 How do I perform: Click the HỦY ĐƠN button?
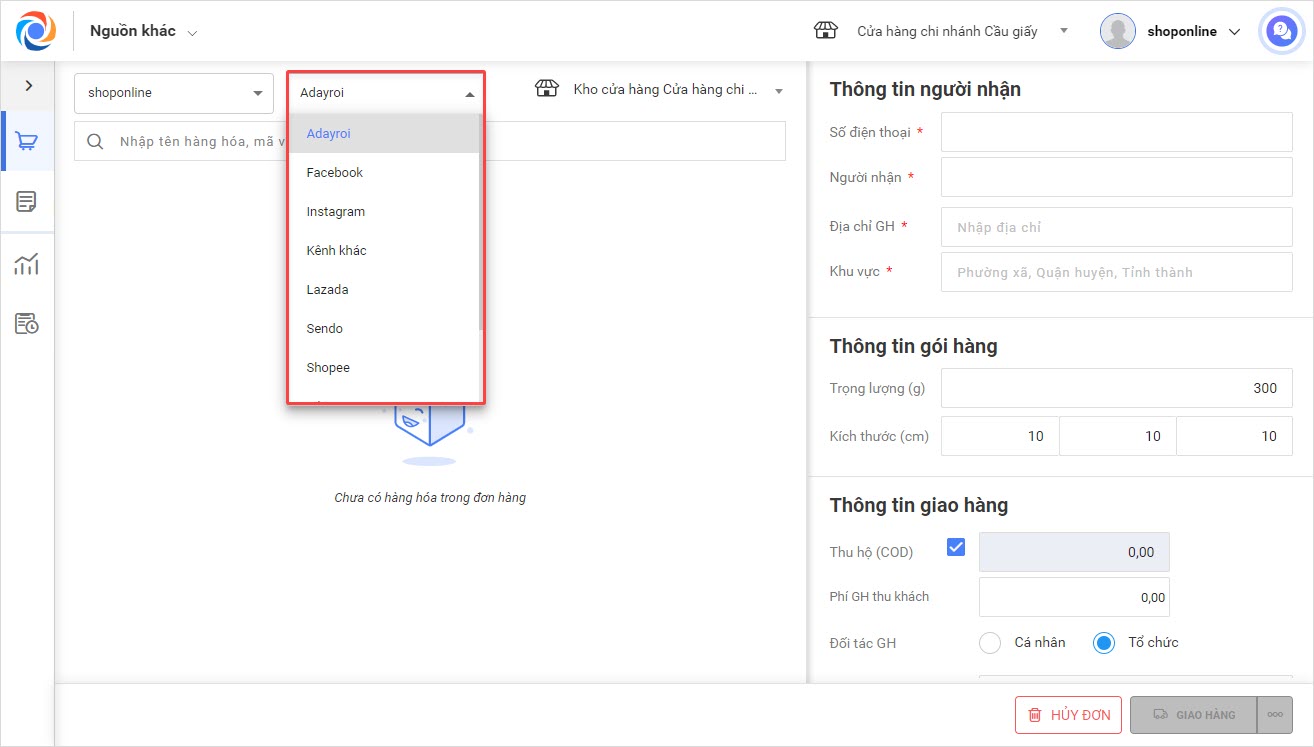pos(1068,715)
